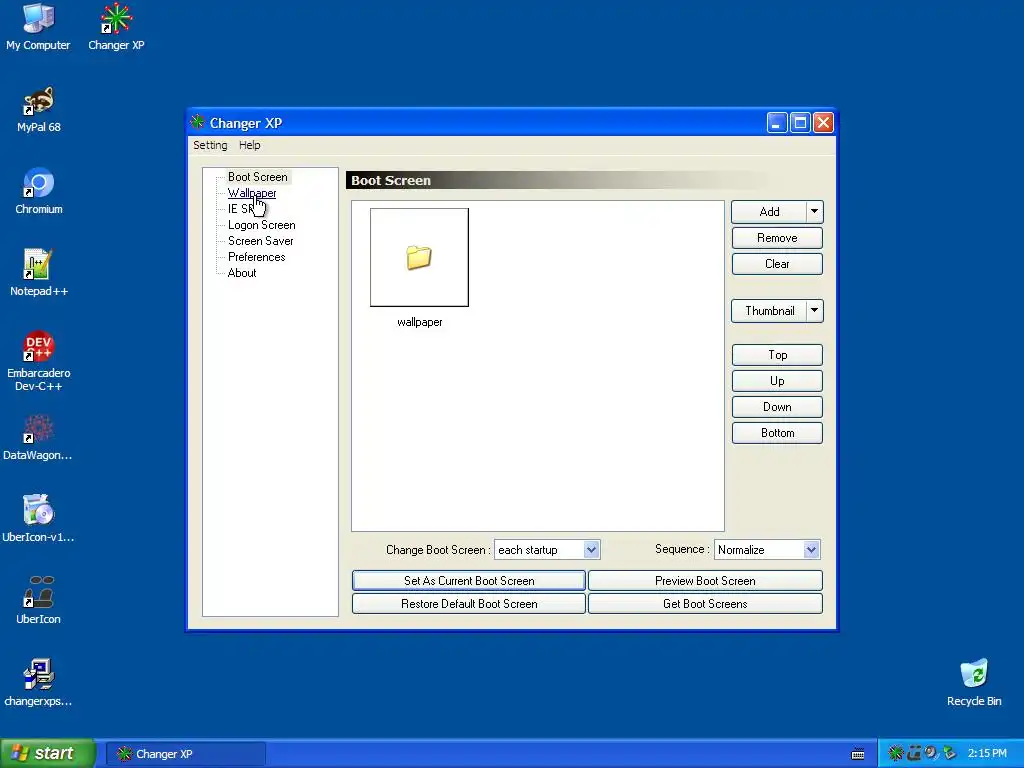
Task: Click the UberIcon tray icon
Action: click(914, 753)
